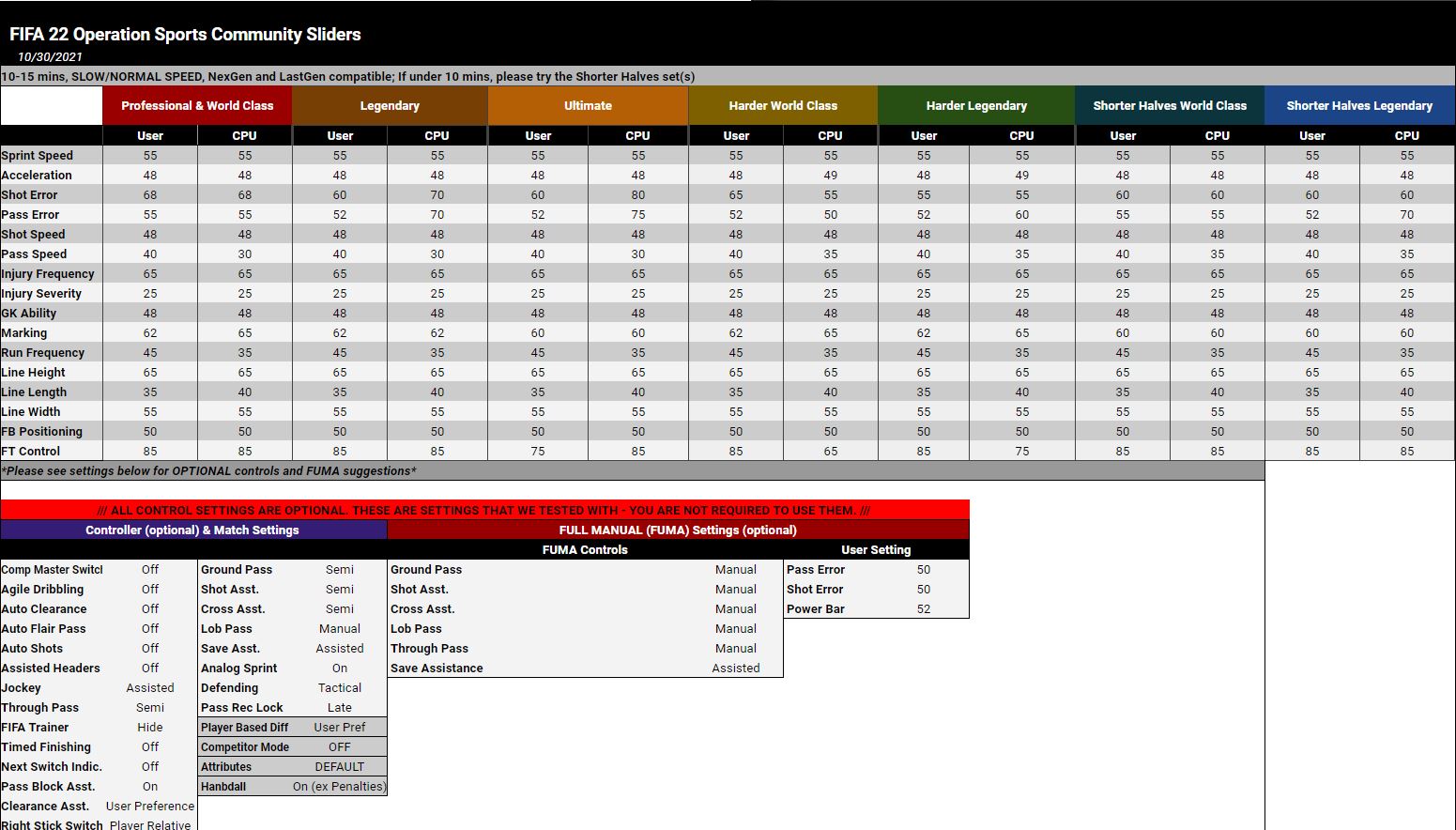Select the brown 'Legendary' column header
The width and height of the screenshot is (1456, 830).
click(390, 106)
